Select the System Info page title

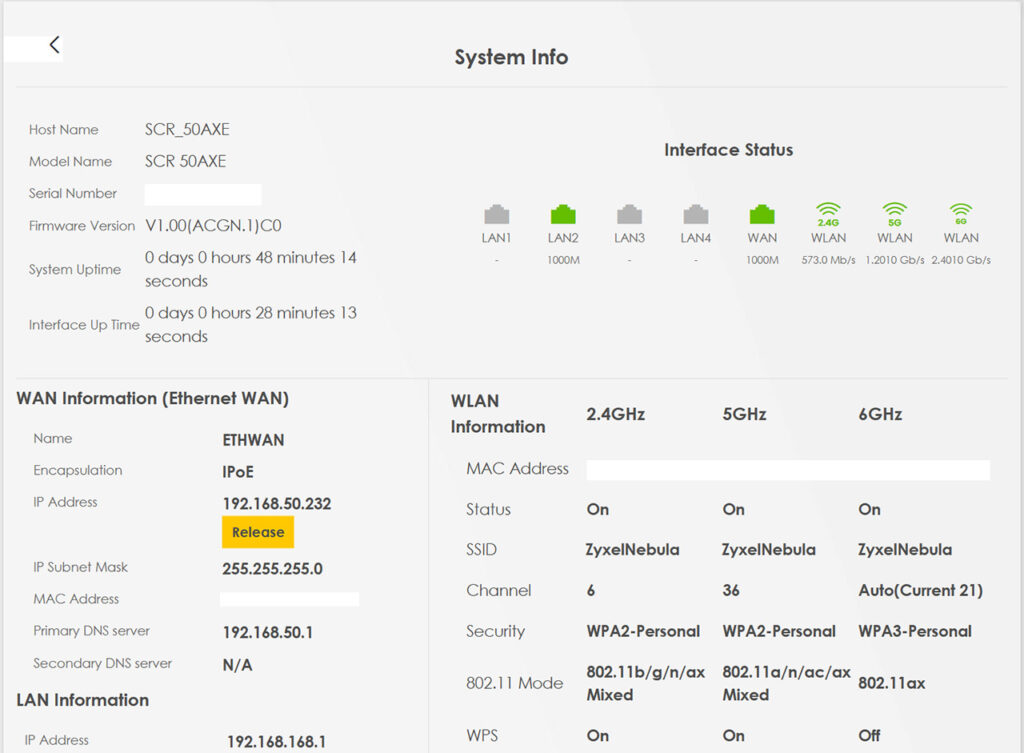pyautogui.click(x=511, y=57)
